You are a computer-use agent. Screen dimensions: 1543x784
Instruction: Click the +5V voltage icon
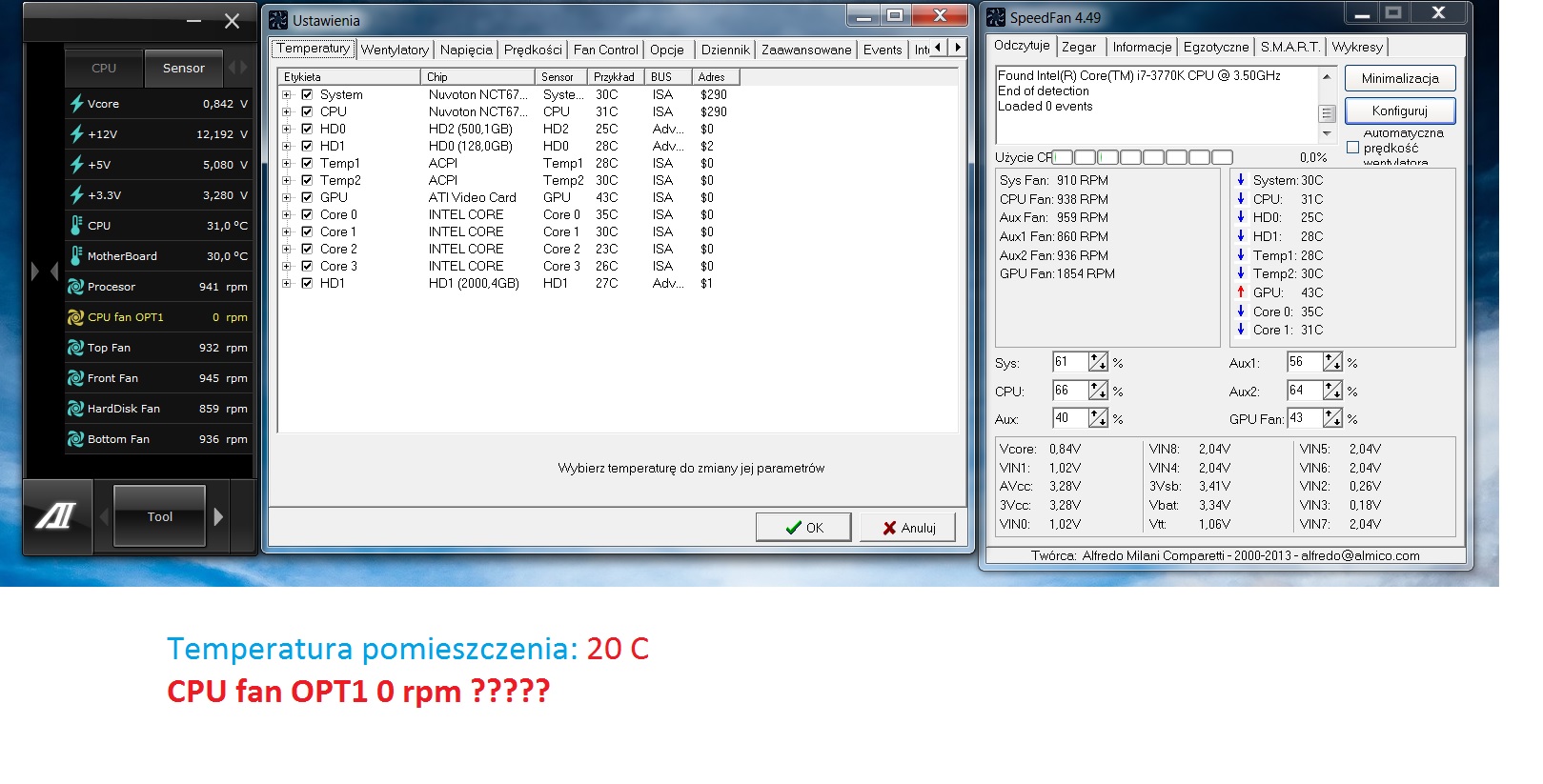76,165
